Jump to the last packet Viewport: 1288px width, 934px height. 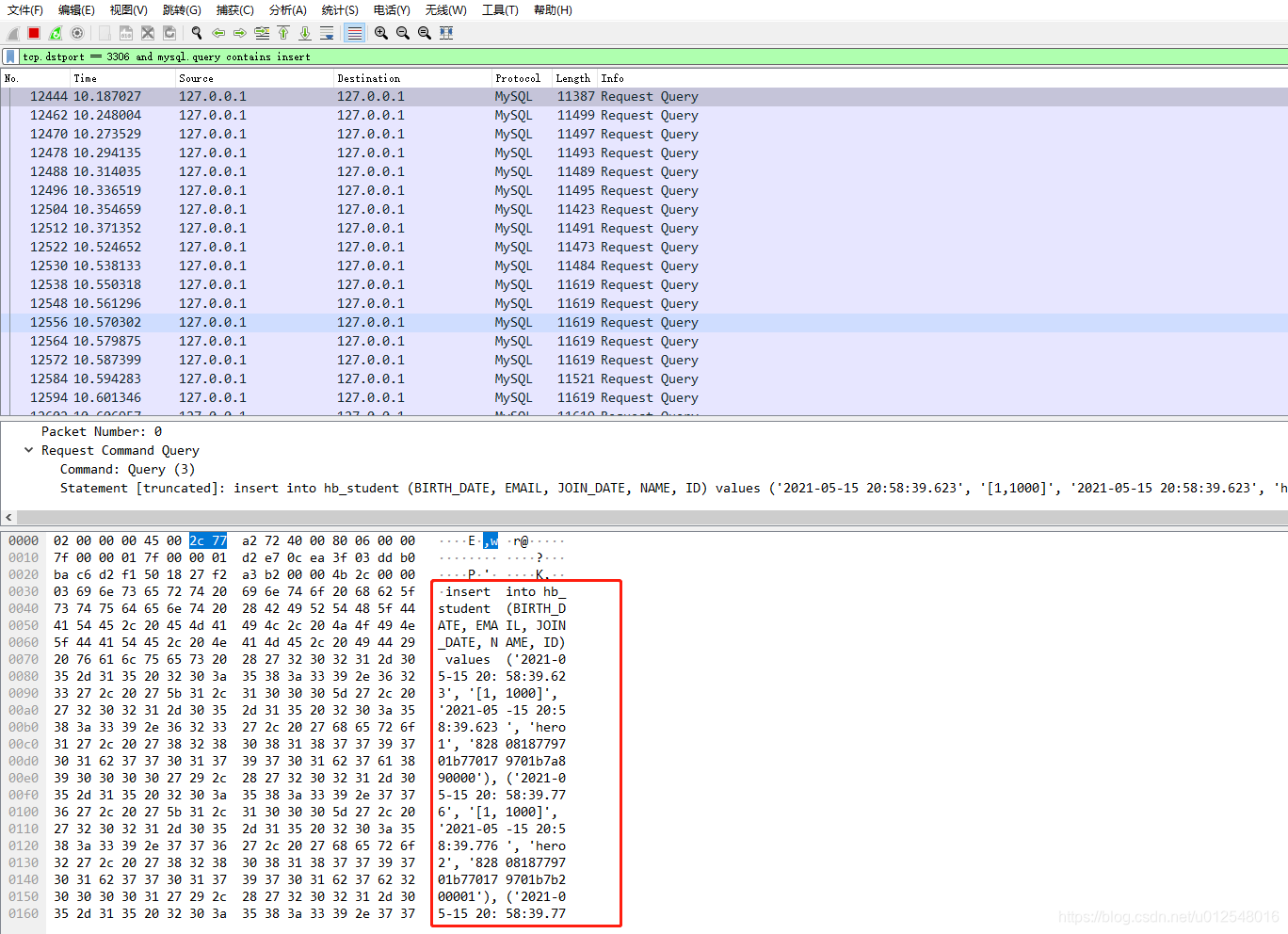(305, 33)
